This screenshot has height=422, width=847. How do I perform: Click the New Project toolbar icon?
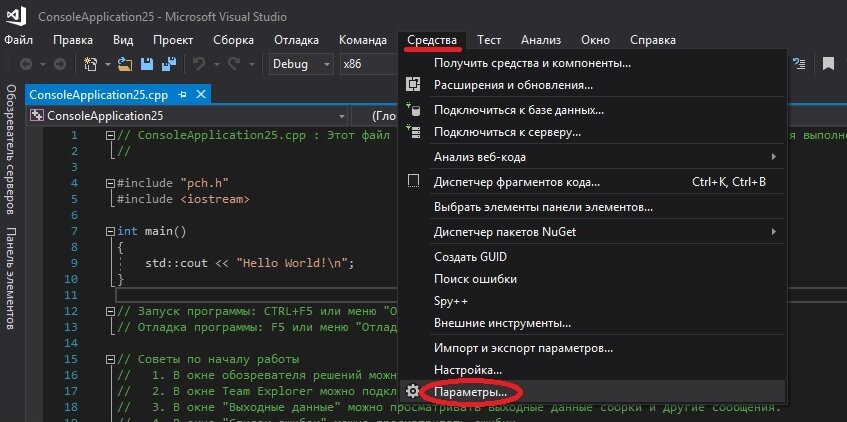point(91,64)
